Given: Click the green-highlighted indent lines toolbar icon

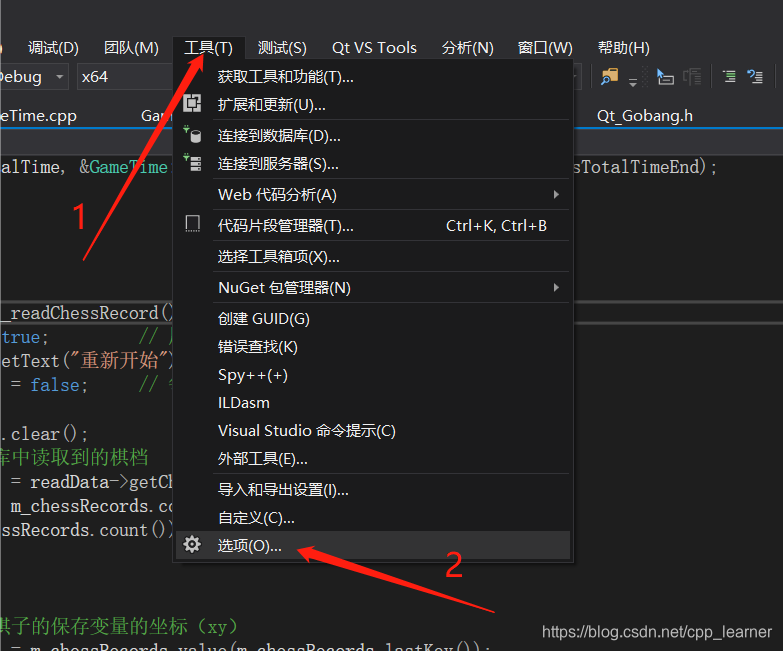Looking at the screenshot, I should click(x=729, y=77).
